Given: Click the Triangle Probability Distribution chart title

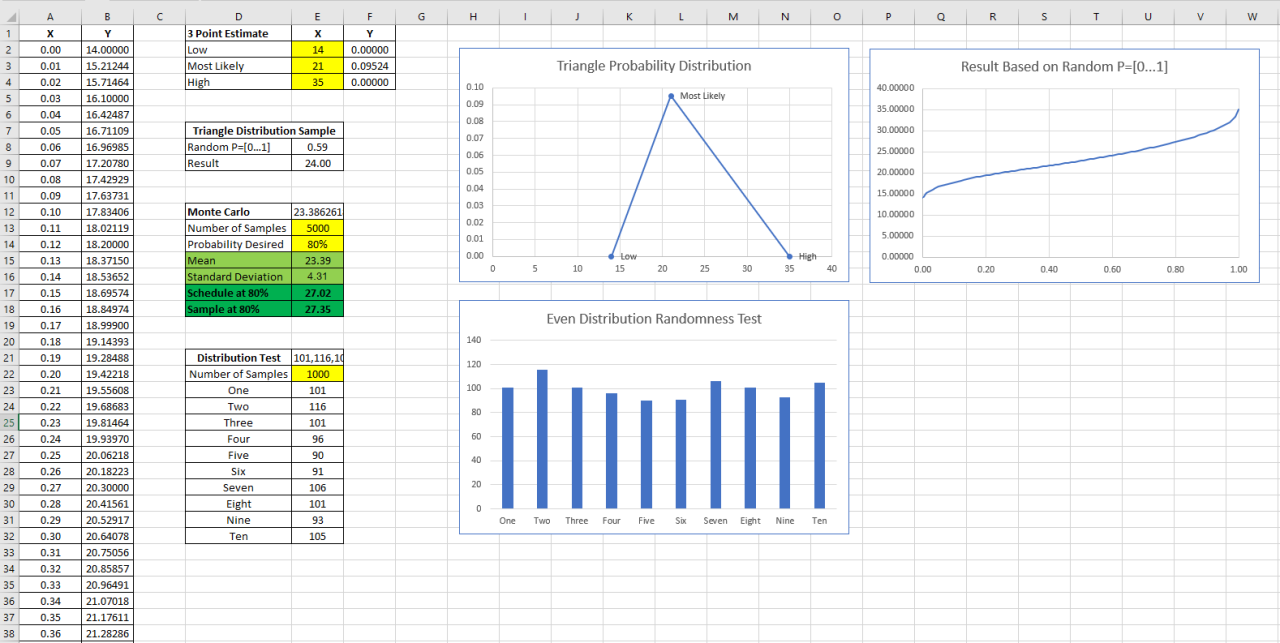Looking at the screenshot, I should pyautogui.click(x=652, y=65).
